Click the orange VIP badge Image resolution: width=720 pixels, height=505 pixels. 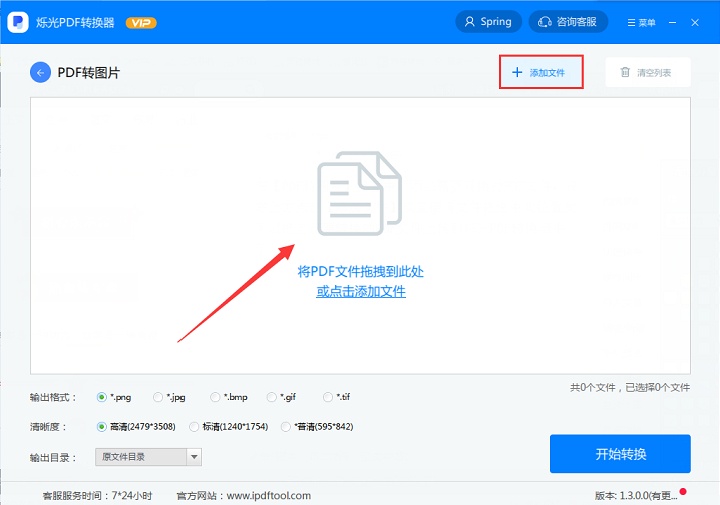point(141,22)
